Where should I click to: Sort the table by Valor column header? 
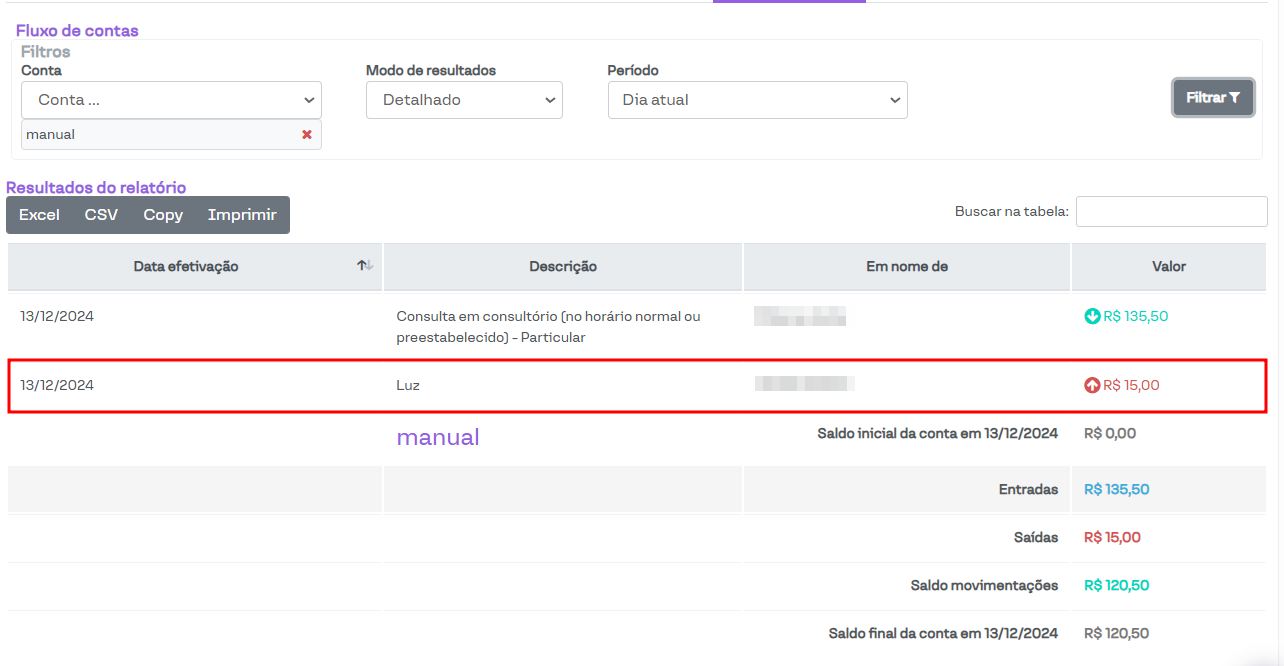pyautogui.click(x=1169, y=267)
